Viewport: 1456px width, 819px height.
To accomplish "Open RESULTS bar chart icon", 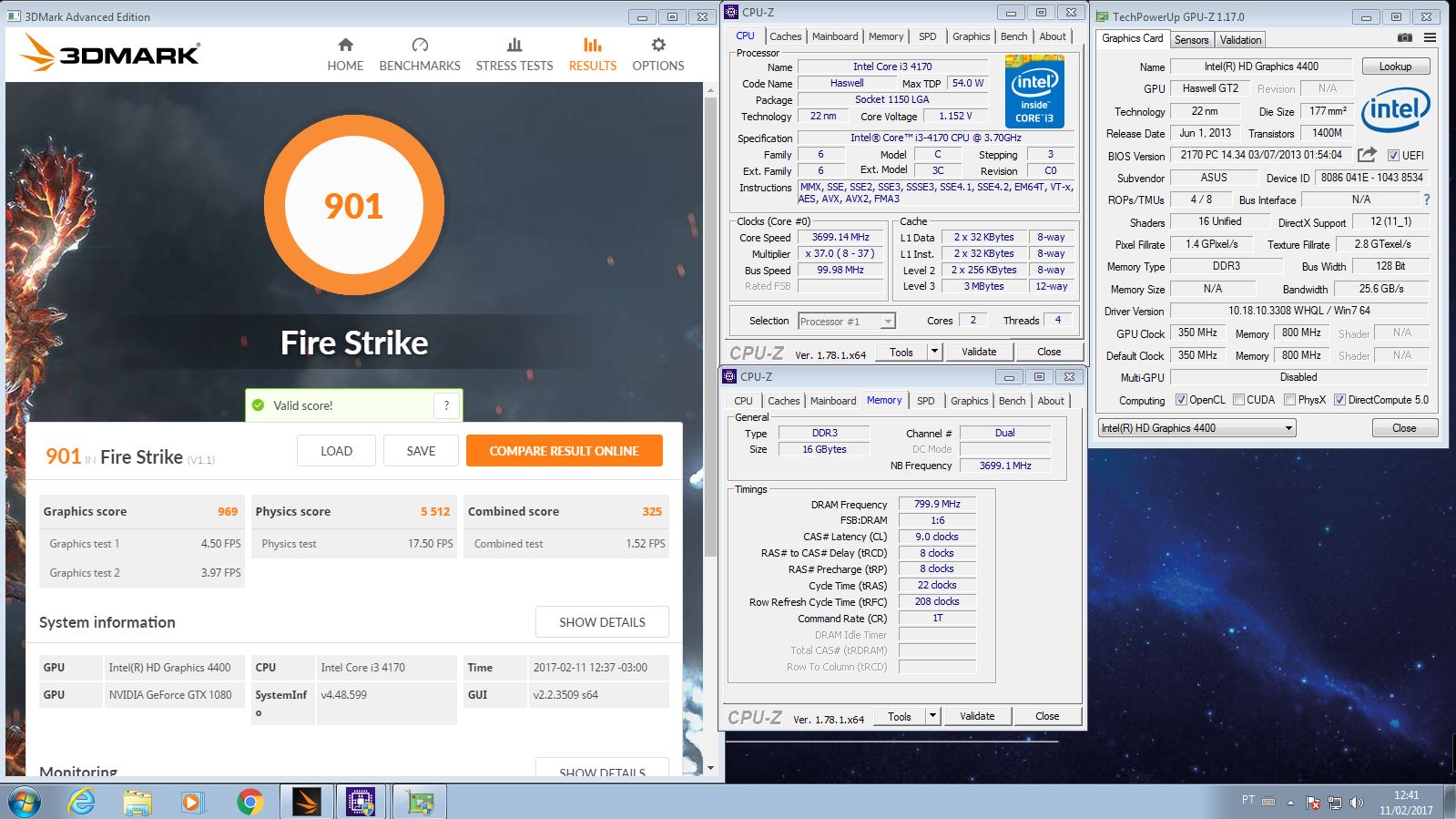I will tap(593, 45).
